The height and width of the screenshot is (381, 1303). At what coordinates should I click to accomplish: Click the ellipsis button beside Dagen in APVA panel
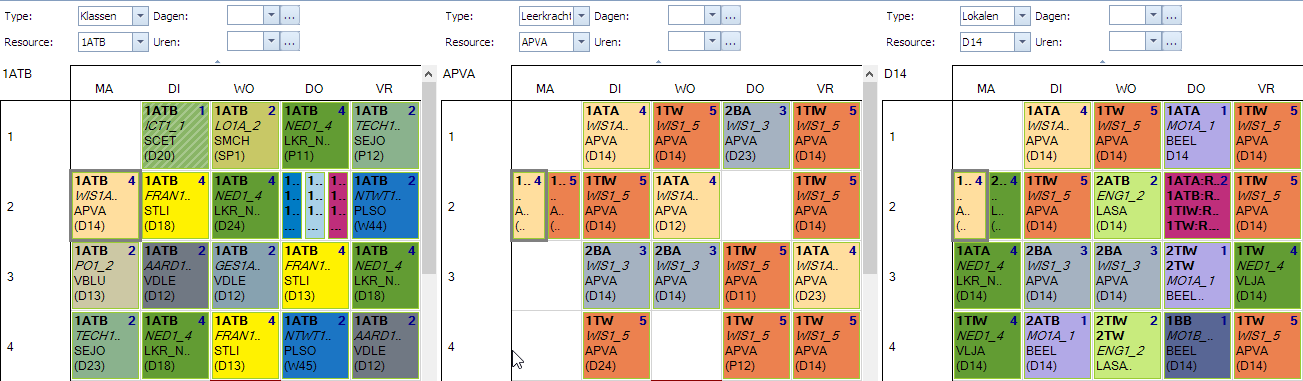pos(731,16)
